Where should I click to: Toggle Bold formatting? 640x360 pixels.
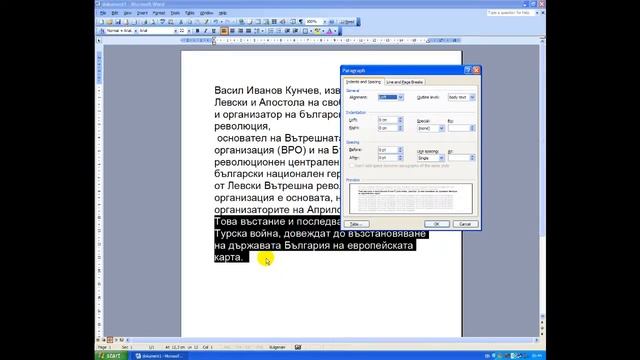tap(198, 31)
